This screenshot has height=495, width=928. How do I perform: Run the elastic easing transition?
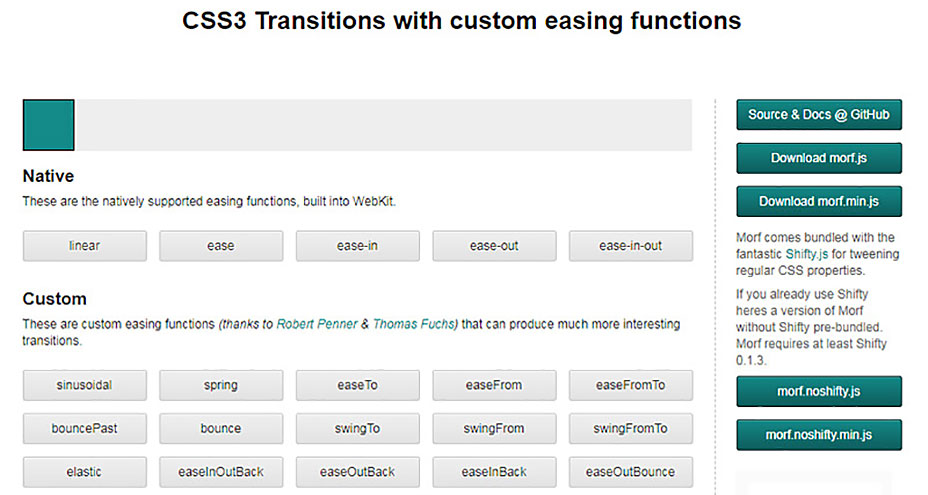[84, 472]
